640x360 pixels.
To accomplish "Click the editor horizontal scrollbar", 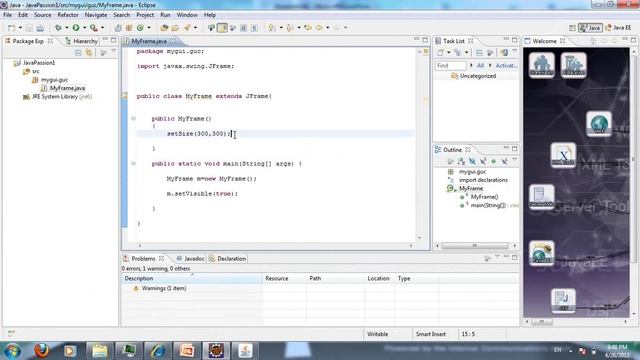I will tap(276, 246).
